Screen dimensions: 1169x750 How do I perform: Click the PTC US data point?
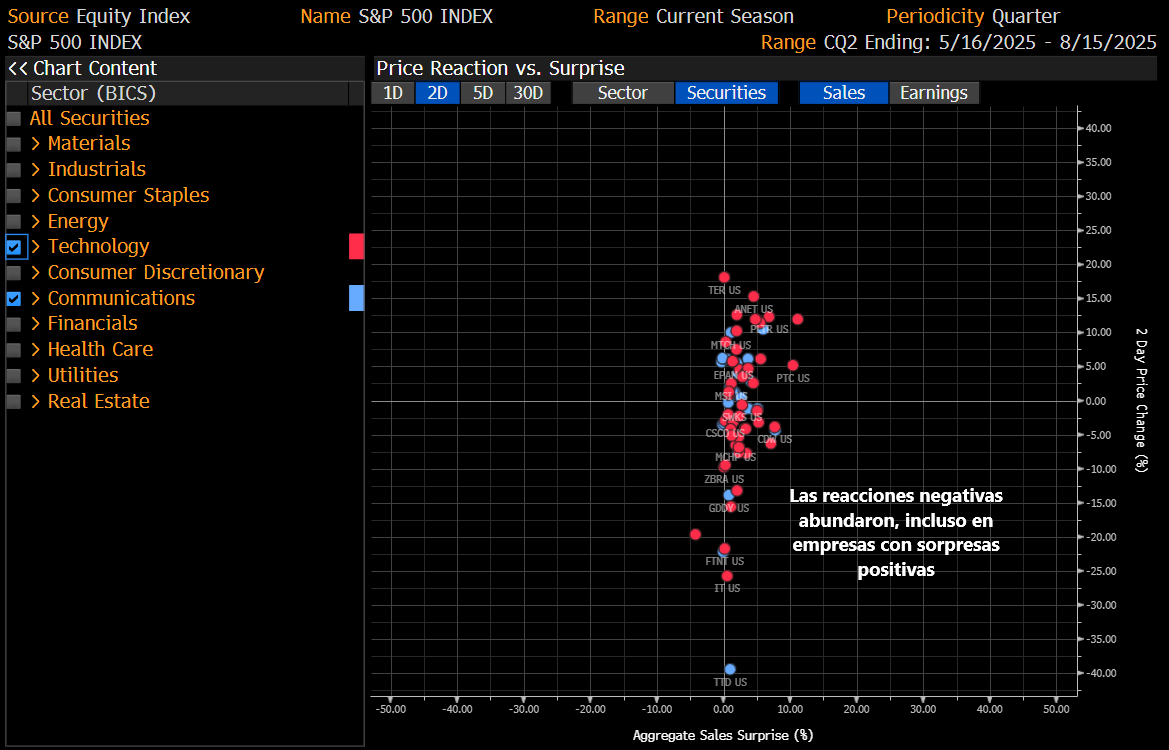793,365
